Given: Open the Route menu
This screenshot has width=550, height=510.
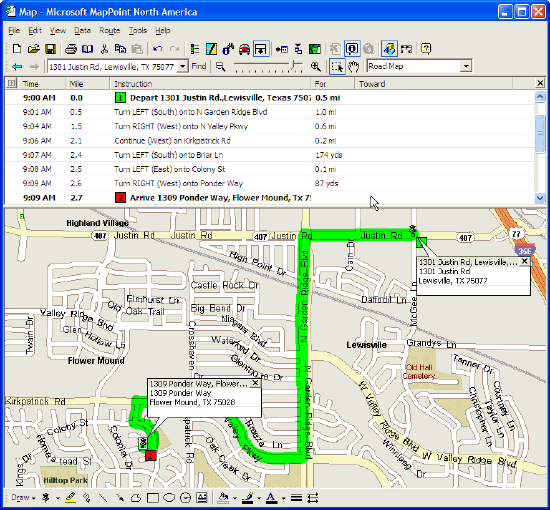Looking at the screenshot, I should [x=109, y=31].
